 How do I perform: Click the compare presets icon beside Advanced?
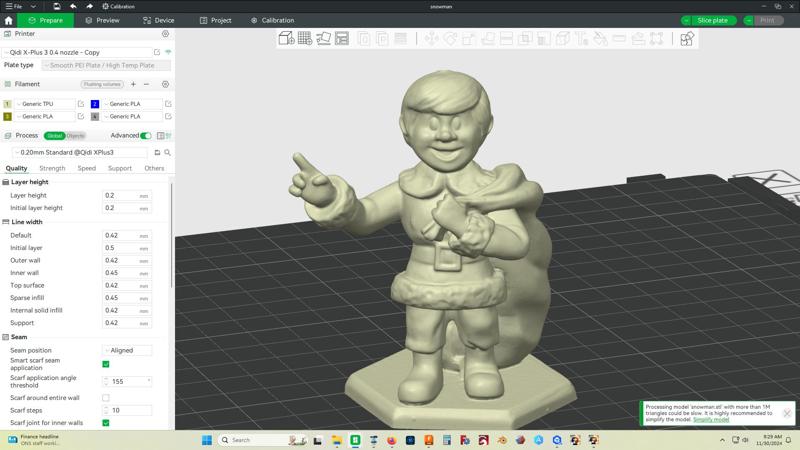click(x=160, y=136)
